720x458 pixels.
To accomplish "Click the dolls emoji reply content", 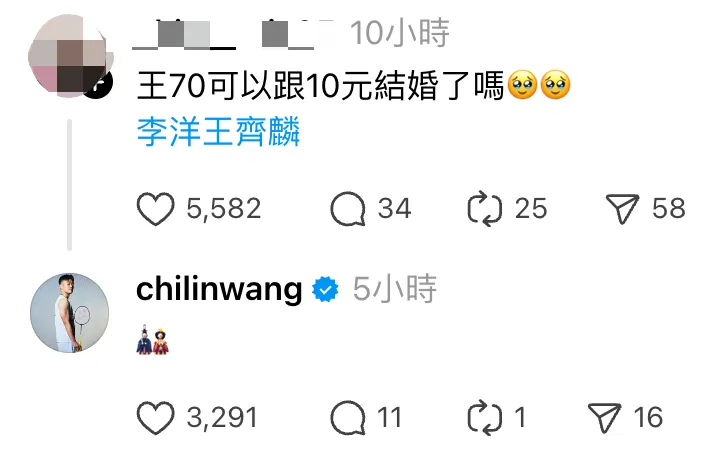I will click(x=153, y=340).
